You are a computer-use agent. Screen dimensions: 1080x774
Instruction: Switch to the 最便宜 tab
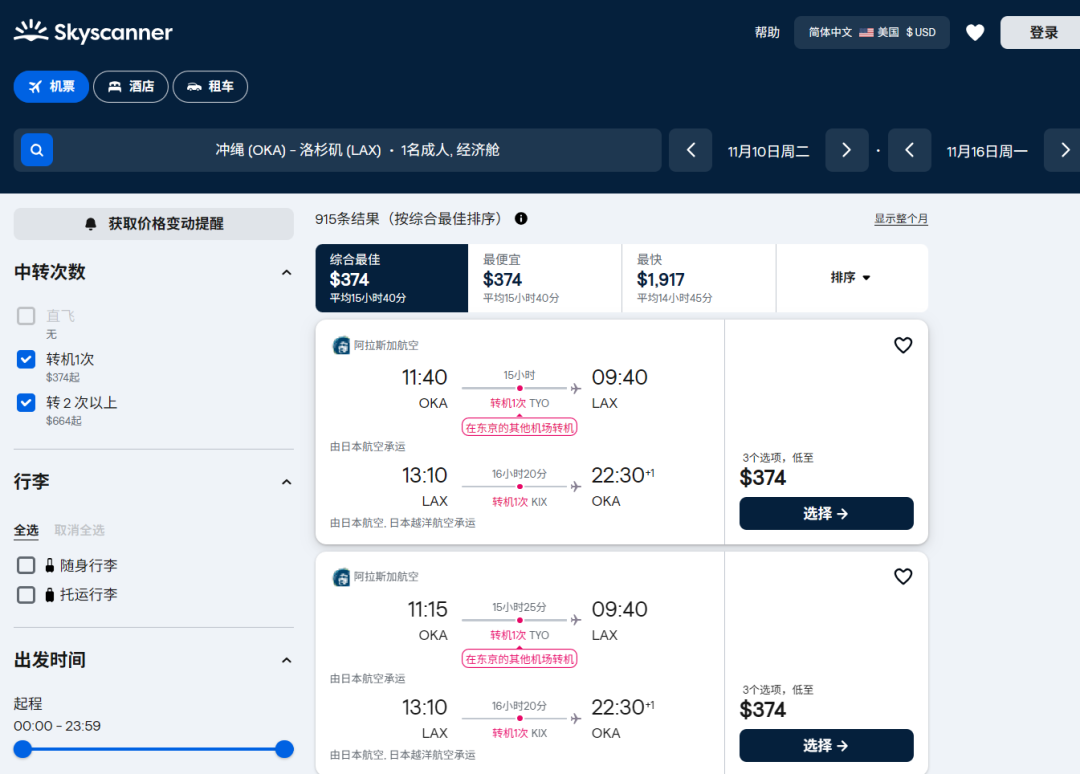point(544,278)
